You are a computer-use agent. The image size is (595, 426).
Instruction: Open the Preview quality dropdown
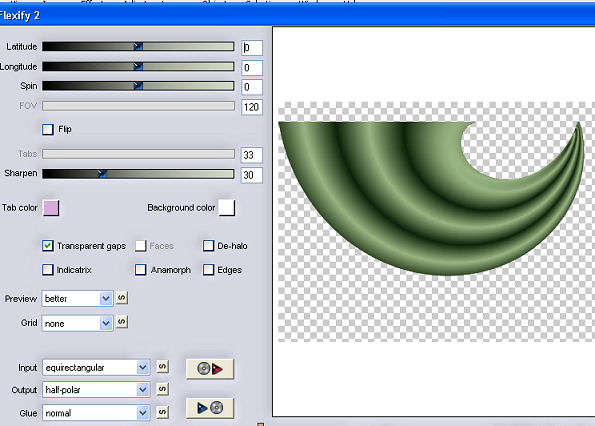coord(77,299)
